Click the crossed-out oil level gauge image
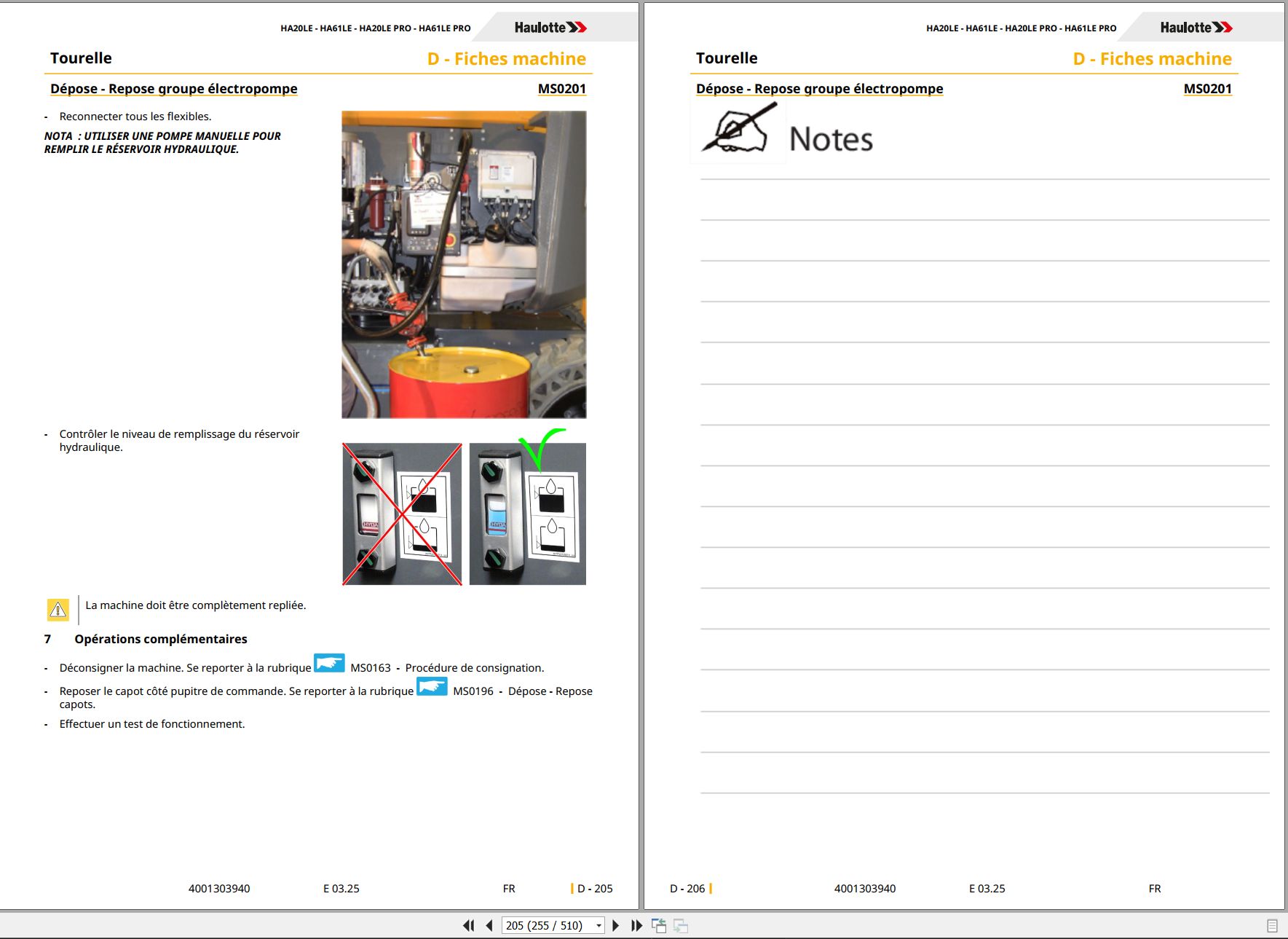1288x939 pixels. (x=402, y=514)
